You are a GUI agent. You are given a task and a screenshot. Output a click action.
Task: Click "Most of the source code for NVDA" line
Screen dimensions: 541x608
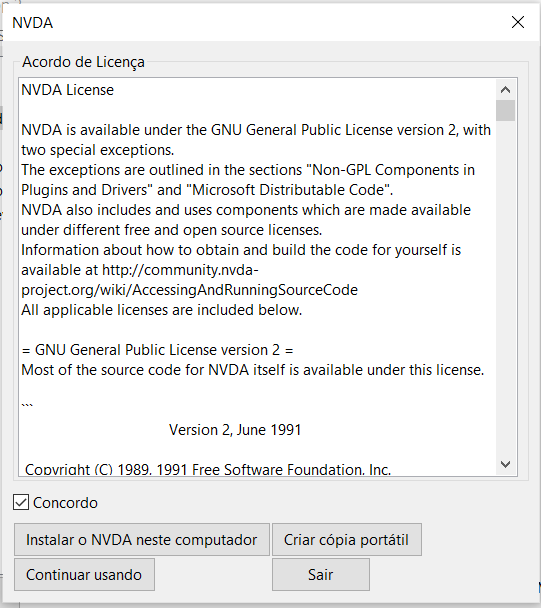pyautogui.click(x=253, y=370)
